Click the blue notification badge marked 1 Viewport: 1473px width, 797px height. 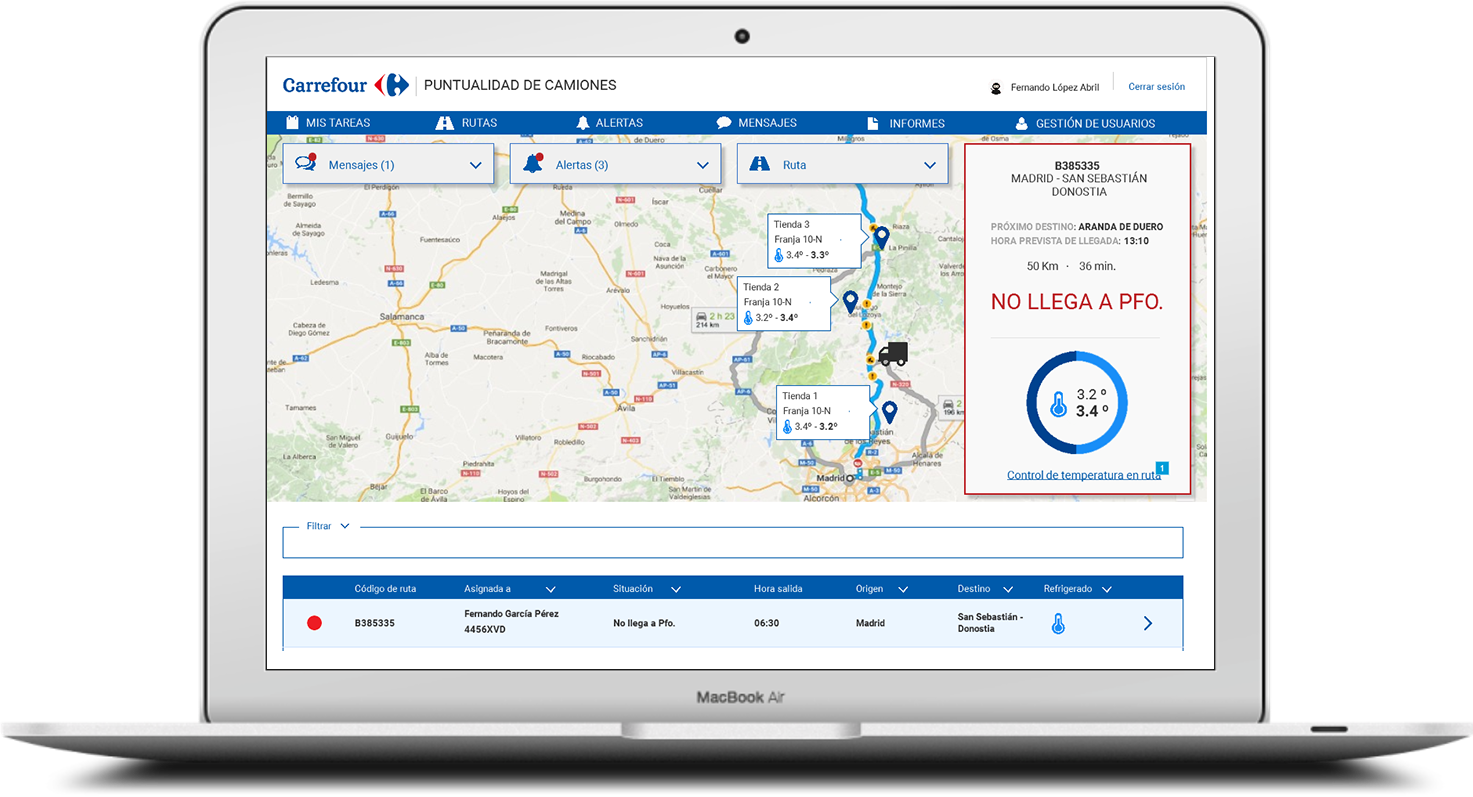(x=1162, y=468)
